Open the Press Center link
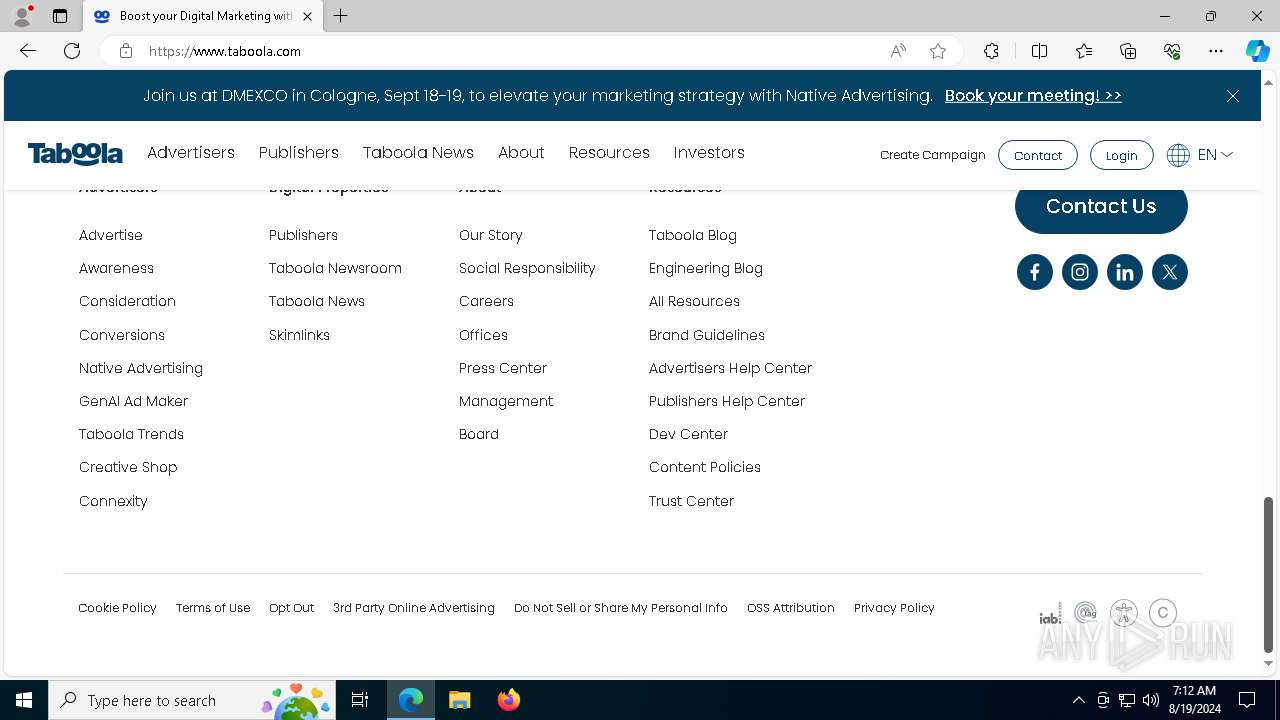Screen dimensions: 1280x720 [503, 368]
